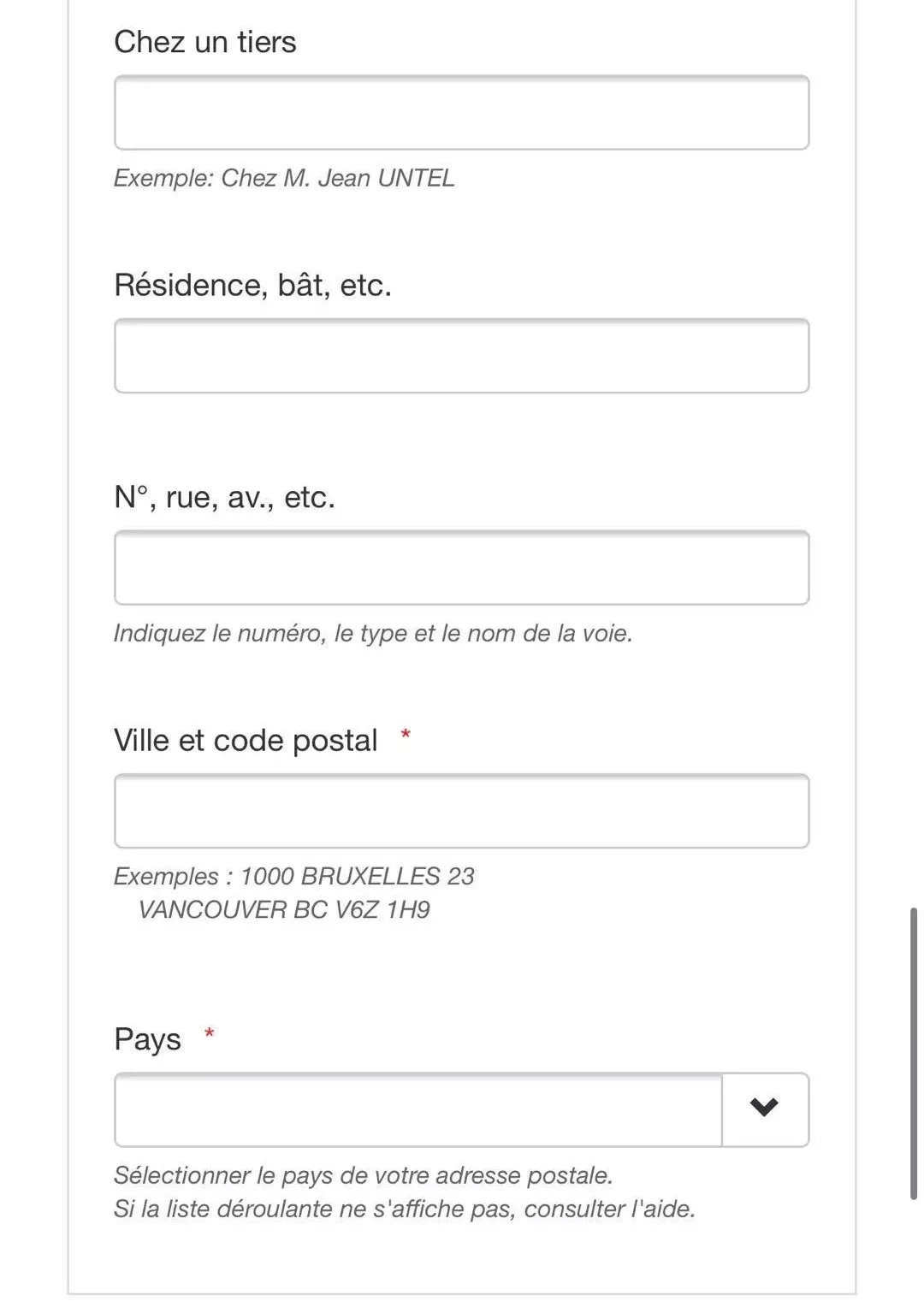
Task: Open the Pays dropdown chevron arrow
Action: [764, 1109]
